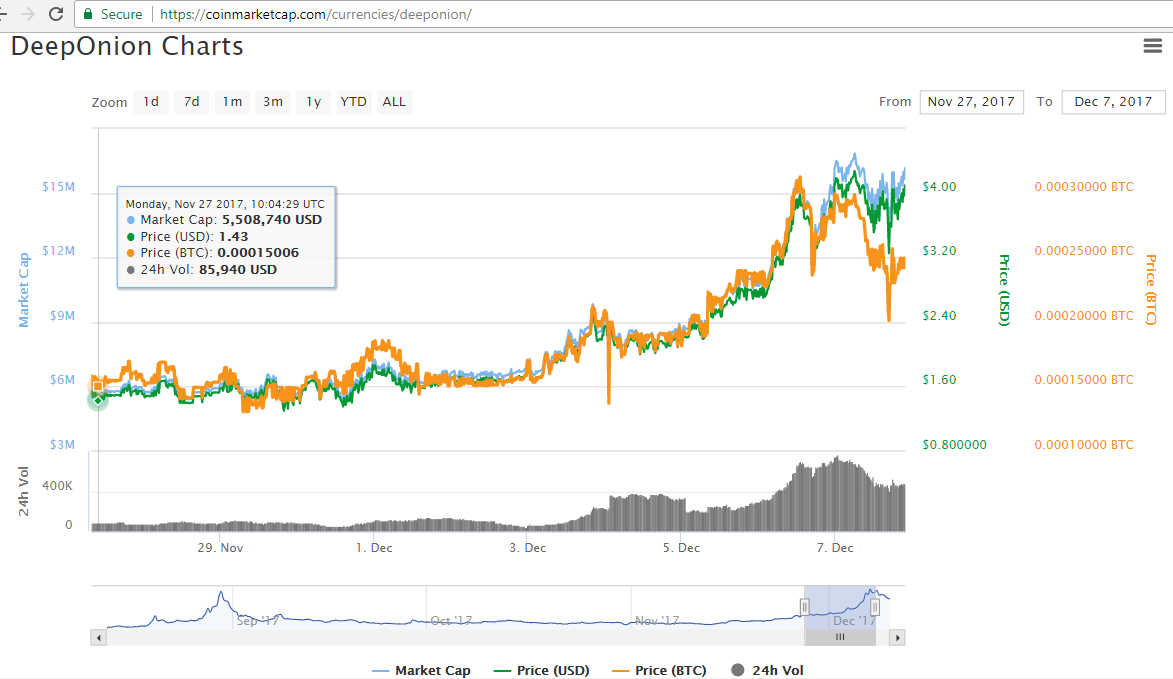Click the 0.00020000 BTC axis label
The image size is (1173, 679).
[x=1084, y=316]
